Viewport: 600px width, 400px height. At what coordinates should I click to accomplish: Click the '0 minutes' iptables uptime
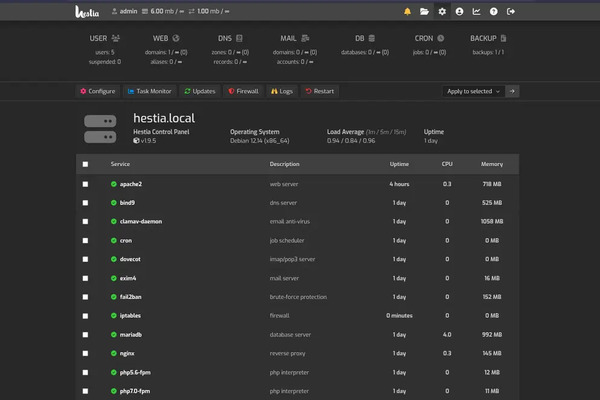(399, 316)
